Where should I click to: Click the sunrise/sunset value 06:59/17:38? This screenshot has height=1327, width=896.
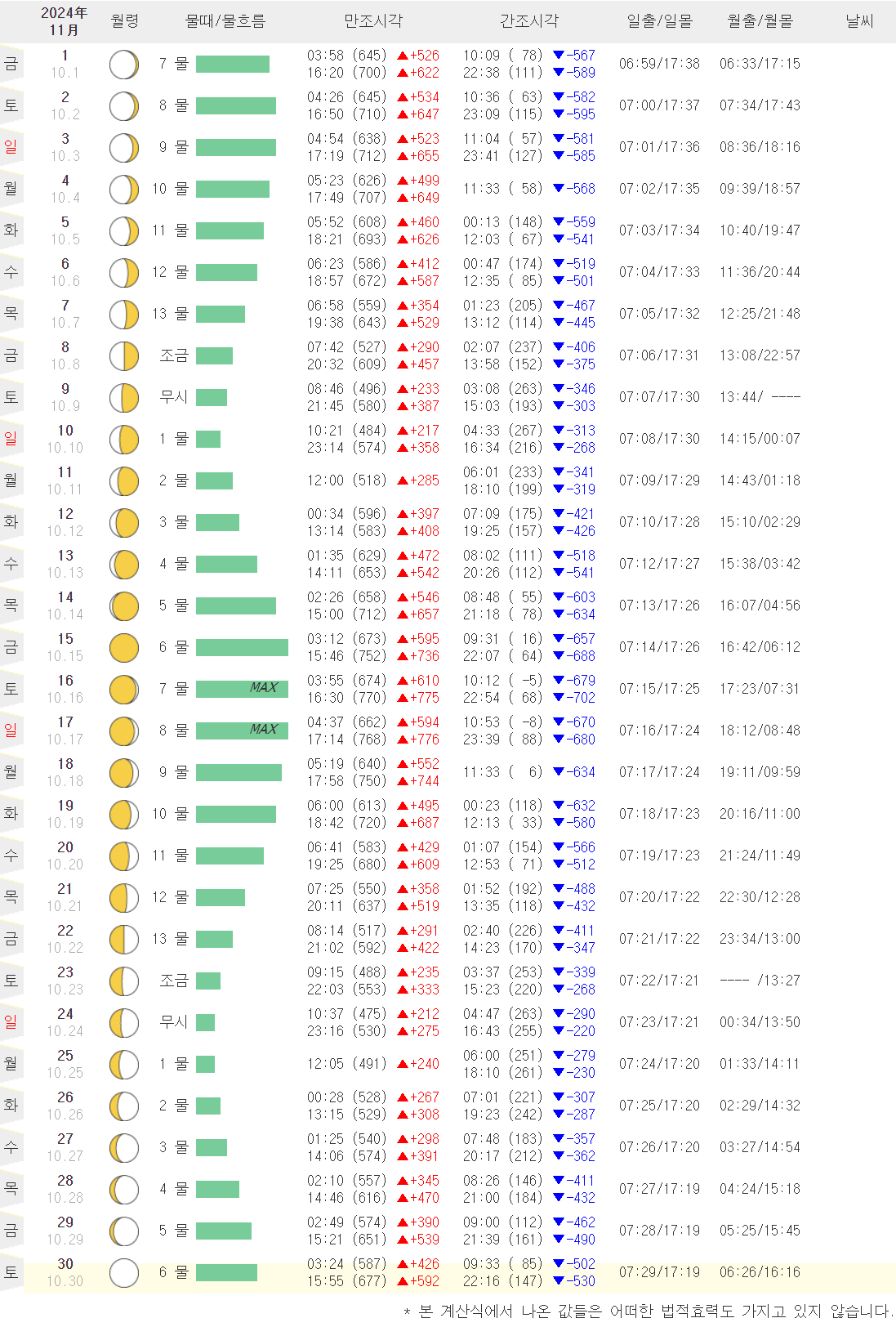click(659, 64)
